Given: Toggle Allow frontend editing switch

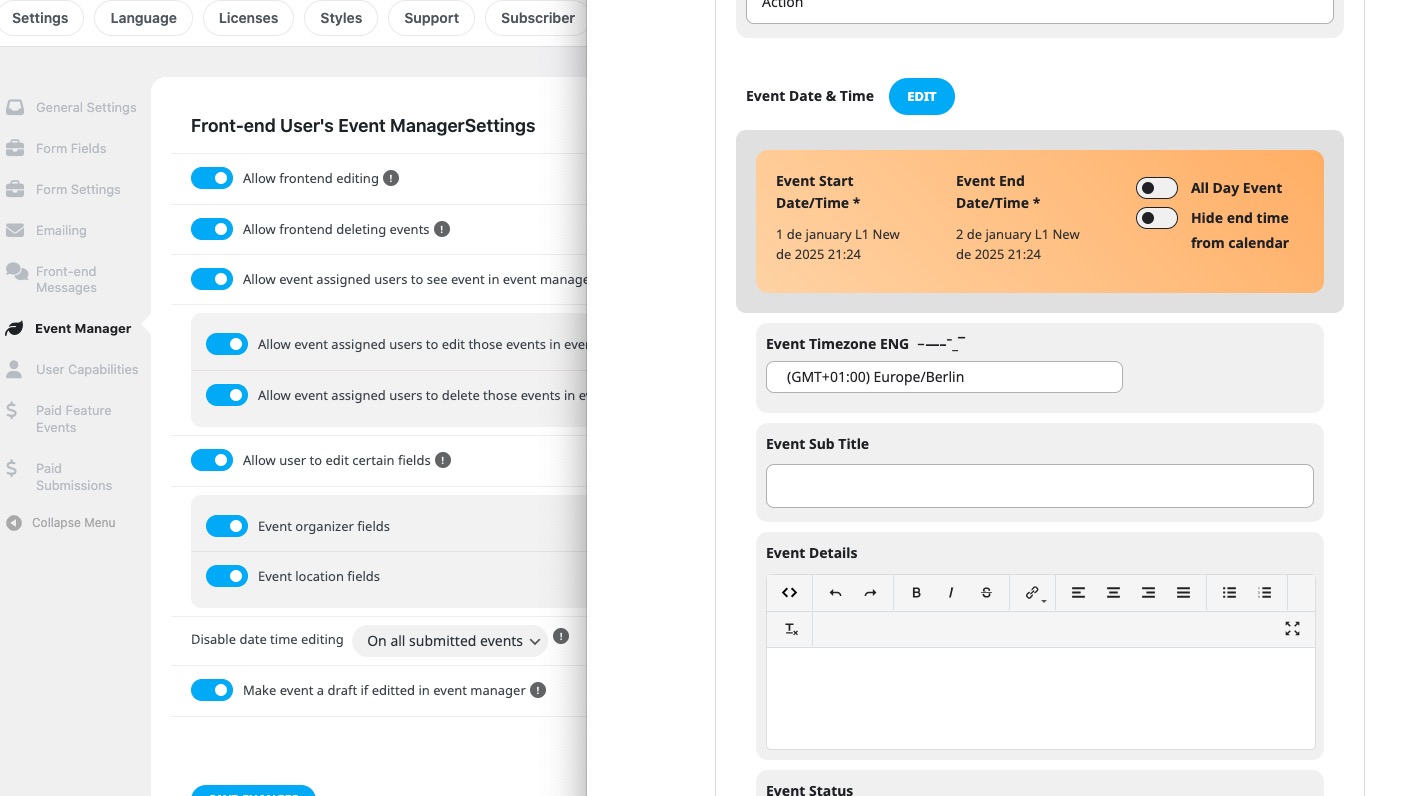Looking at the screenshot, I should coord(212,178).
